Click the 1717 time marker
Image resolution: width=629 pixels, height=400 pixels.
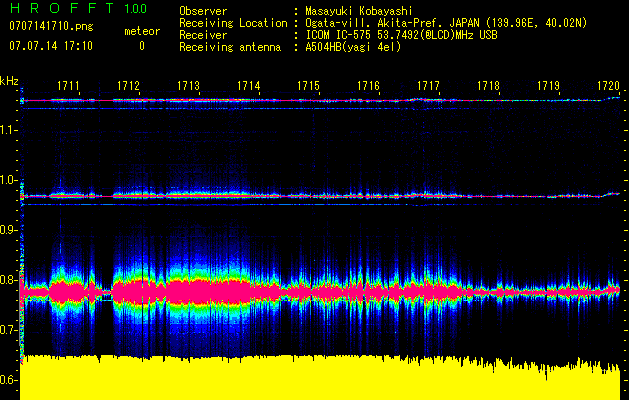(x=429, y=87)
